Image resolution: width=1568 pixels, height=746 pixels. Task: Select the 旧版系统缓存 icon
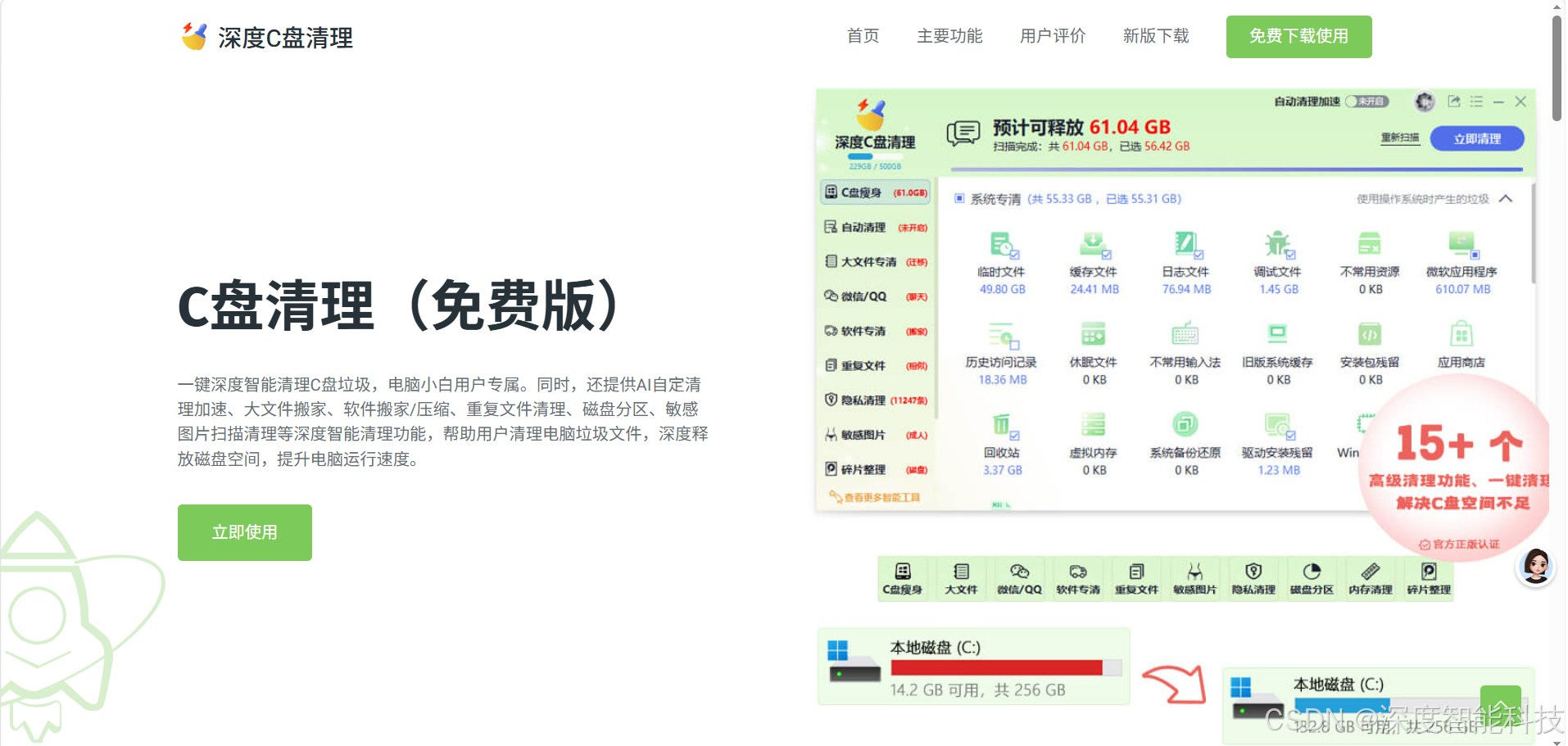(x=1278, y=334)
